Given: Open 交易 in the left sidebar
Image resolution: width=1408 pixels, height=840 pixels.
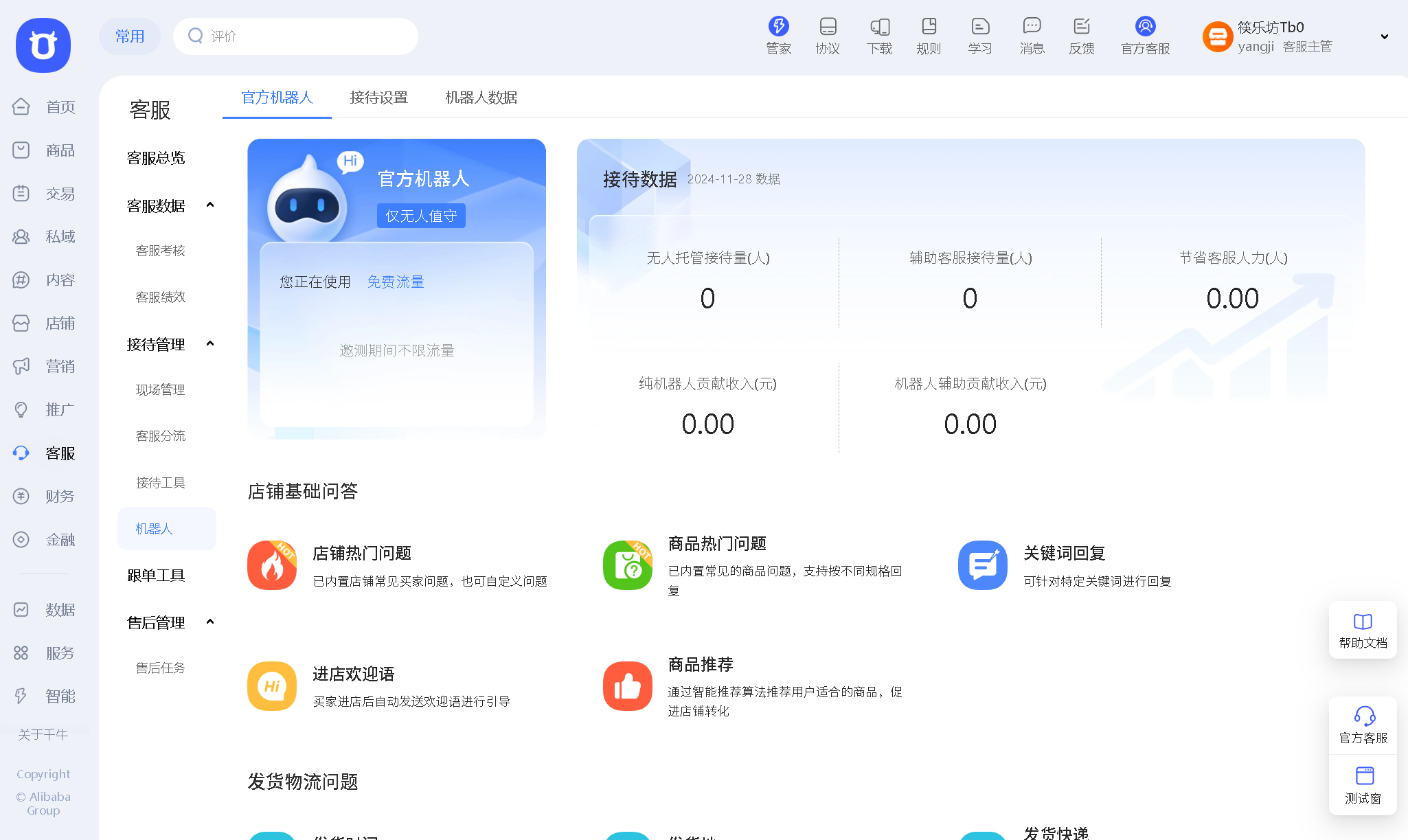Looking at the screenshot, I should click(44, 193).
